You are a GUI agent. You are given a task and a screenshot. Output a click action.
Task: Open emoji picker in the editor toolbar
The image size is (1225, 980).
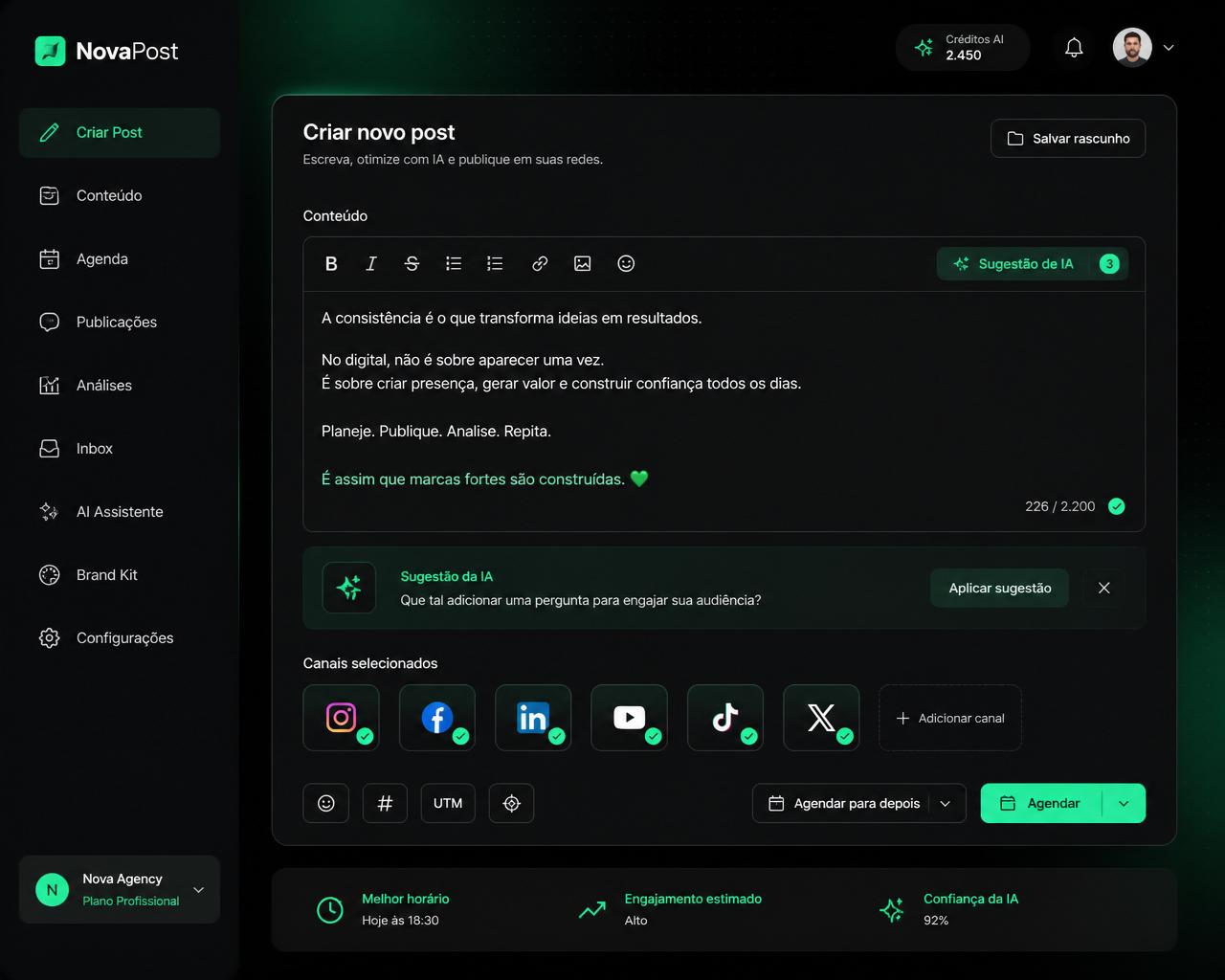[626, 264]
